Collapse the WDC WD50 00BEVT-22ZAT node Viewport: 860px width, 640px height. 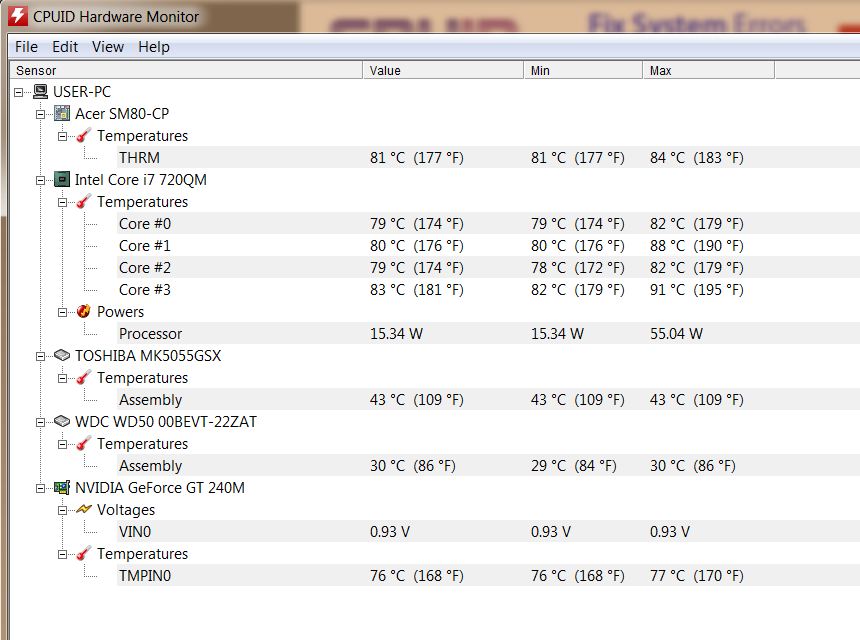tap(41, 422)
